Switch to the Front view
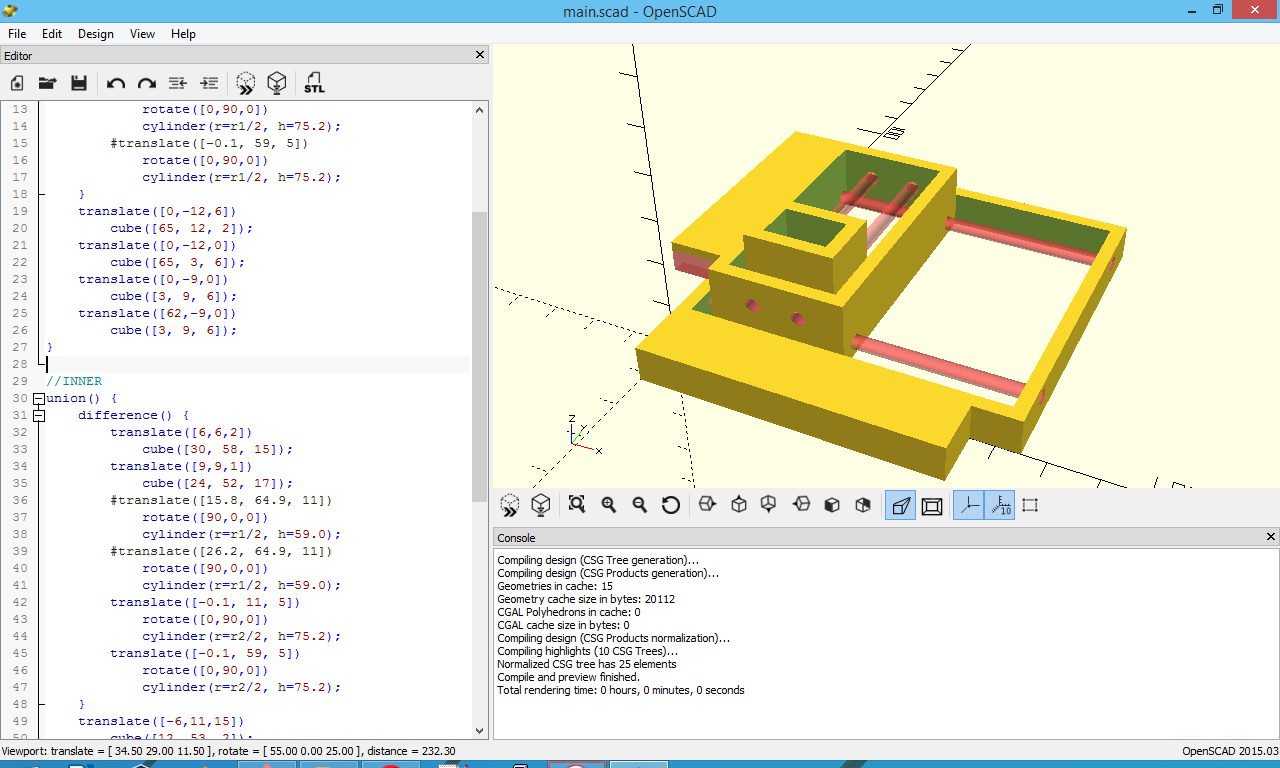Viewport: 1280px width, 768px height. [832, 505]
